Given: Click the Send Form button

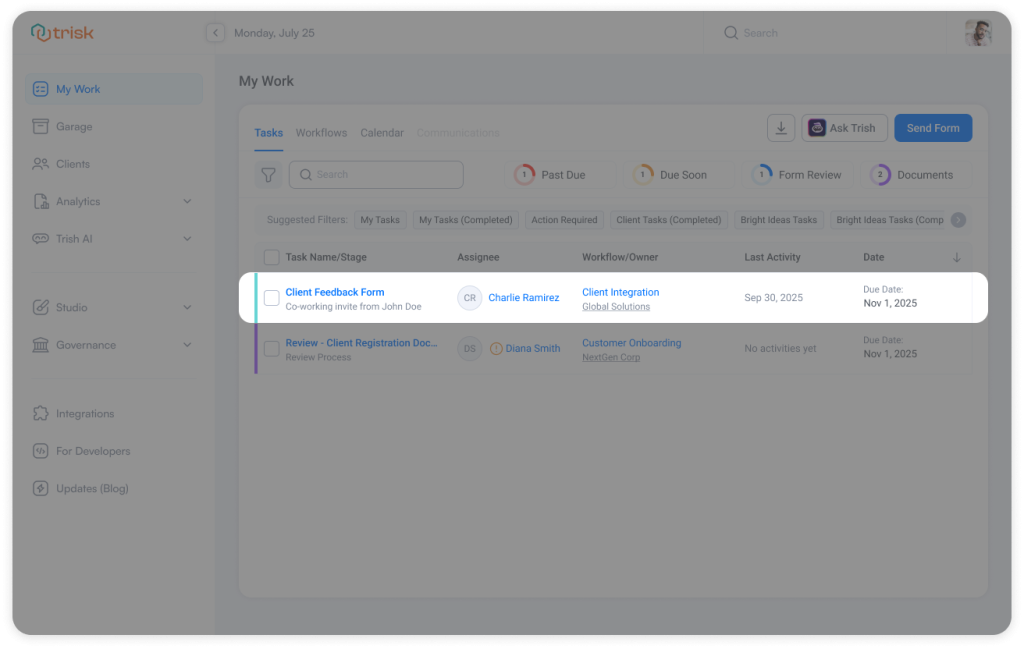Looking at the screenshot, I should click(x=933, y=127).
